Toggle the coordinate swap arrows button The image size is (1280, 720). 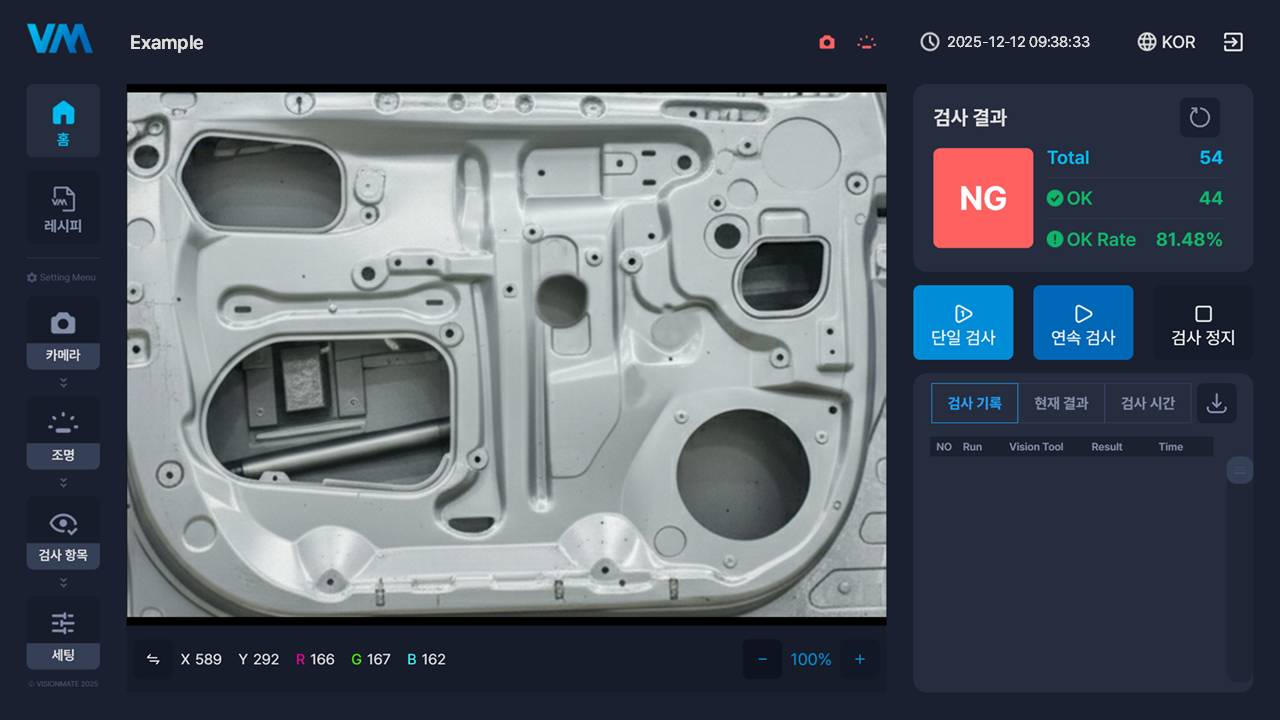(153, 659)
